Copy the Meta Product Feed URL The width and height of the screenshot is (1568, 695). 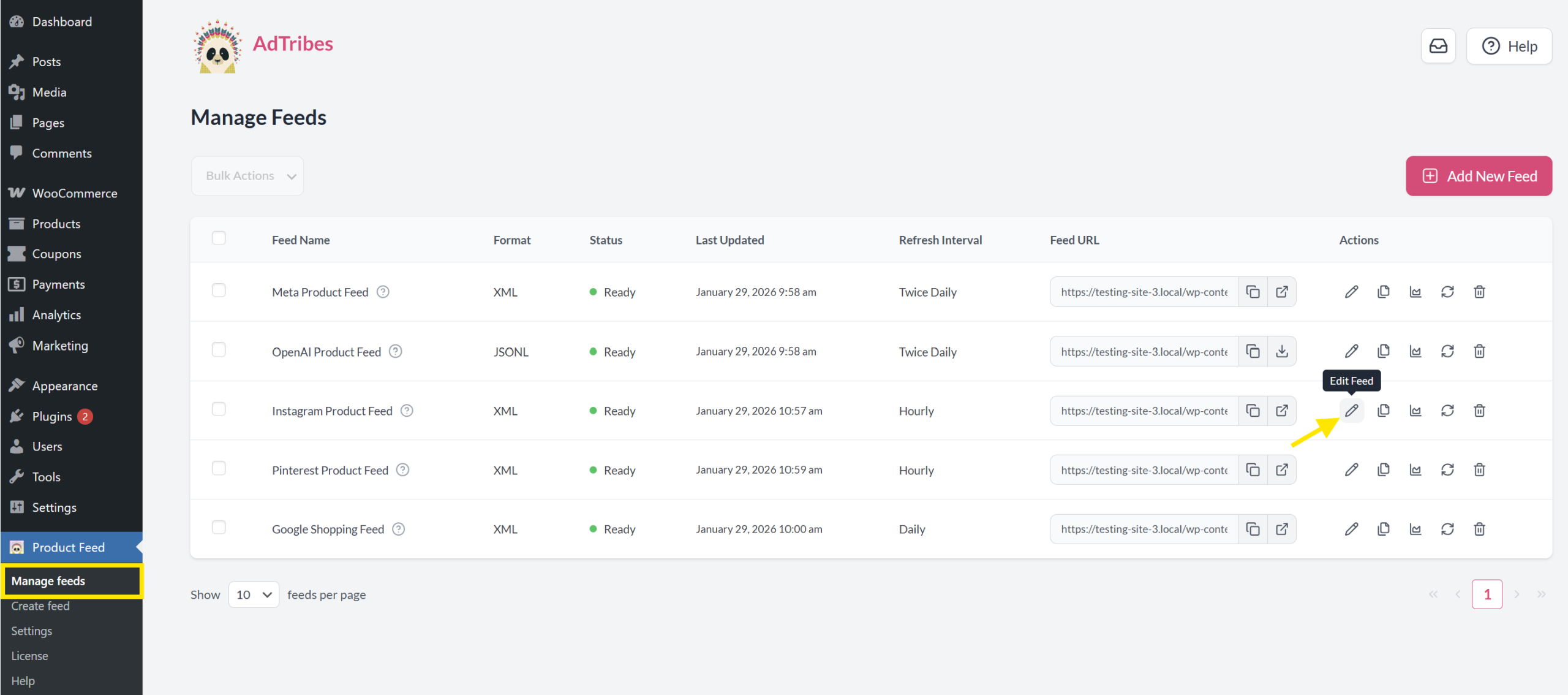[1253, 292]
